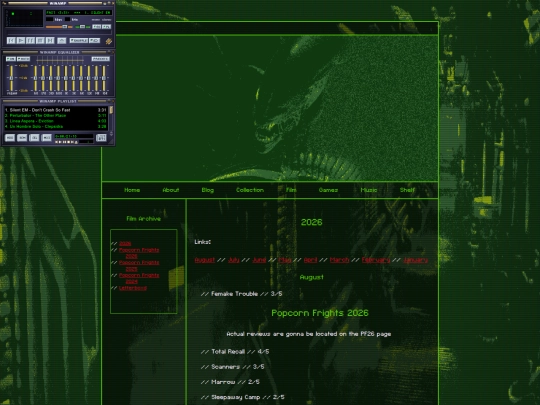Open the Blog nav item
Viewport: 540px width, 405px height.
(x=208, y=190)
